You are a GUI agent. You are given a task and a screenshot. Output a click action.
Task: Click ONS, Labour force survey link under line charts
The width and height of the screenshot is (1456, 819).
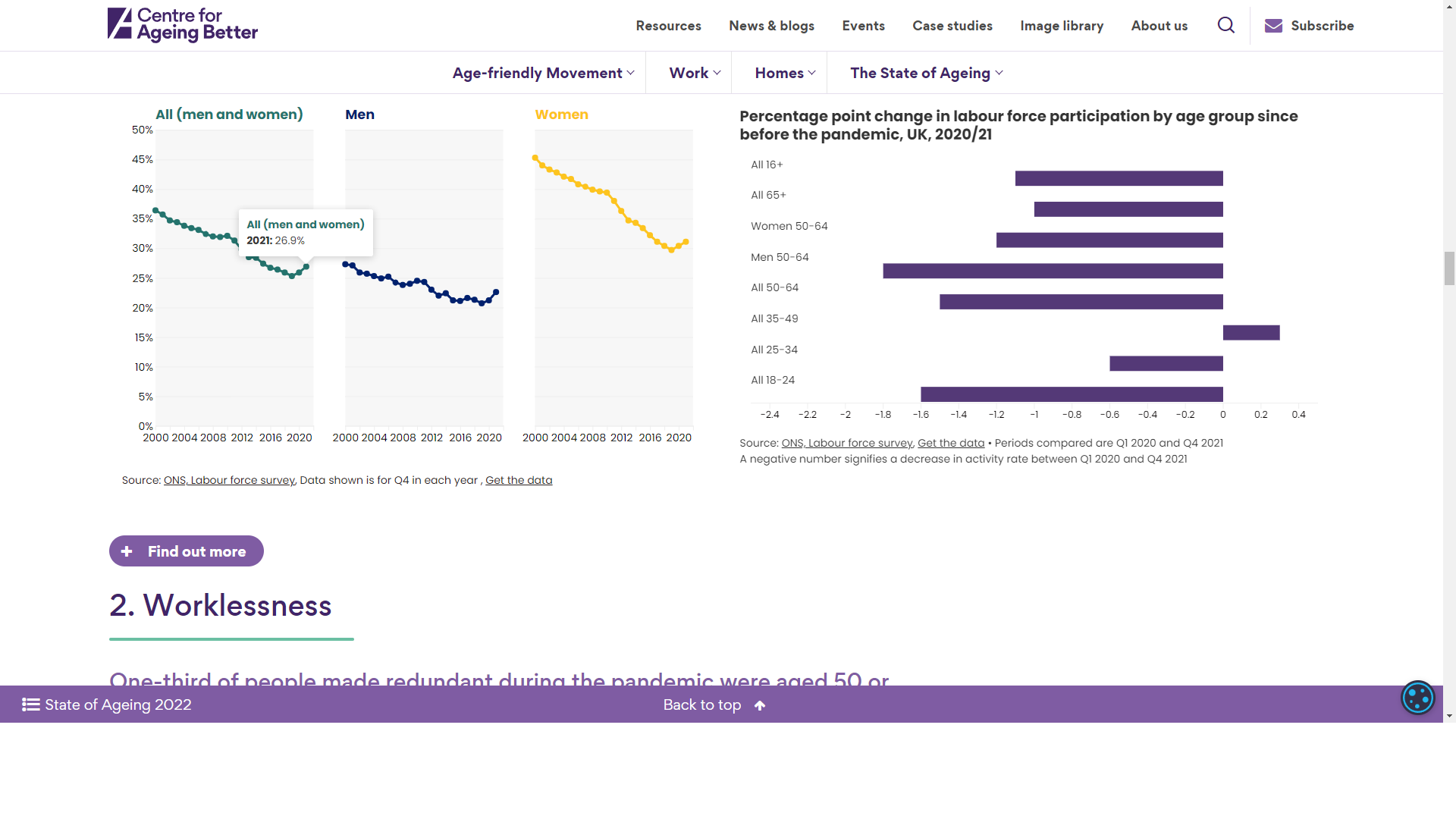click(x=229, y=480)
